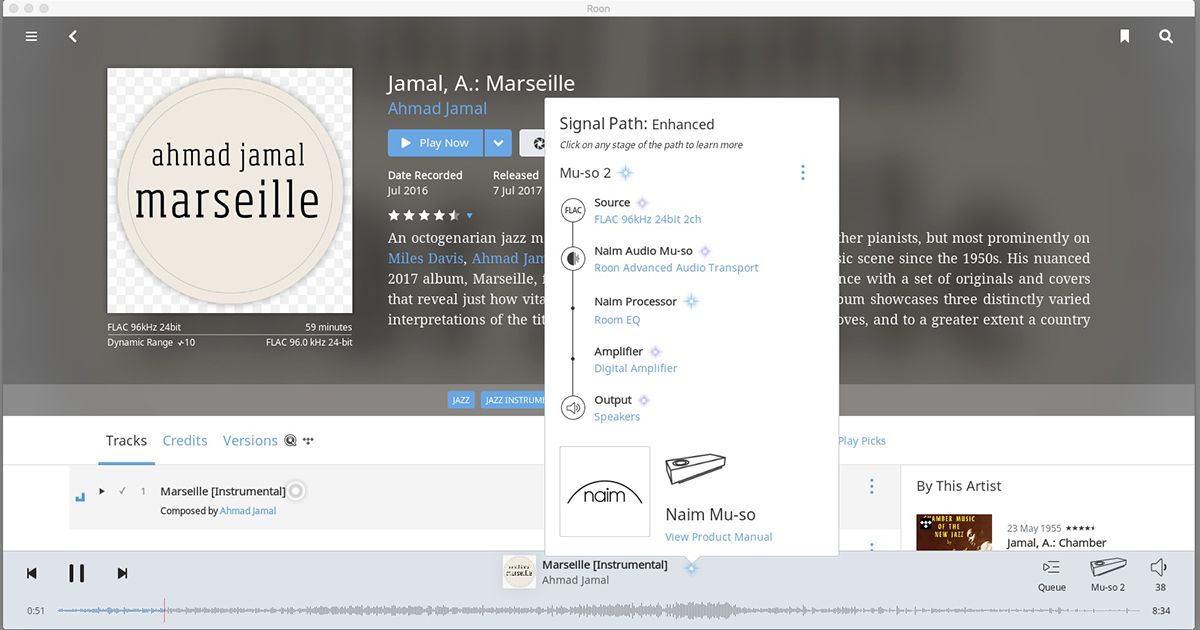
Task: Click Jamal, A.: Chamber album title
Action: [x=1057, y=543]
